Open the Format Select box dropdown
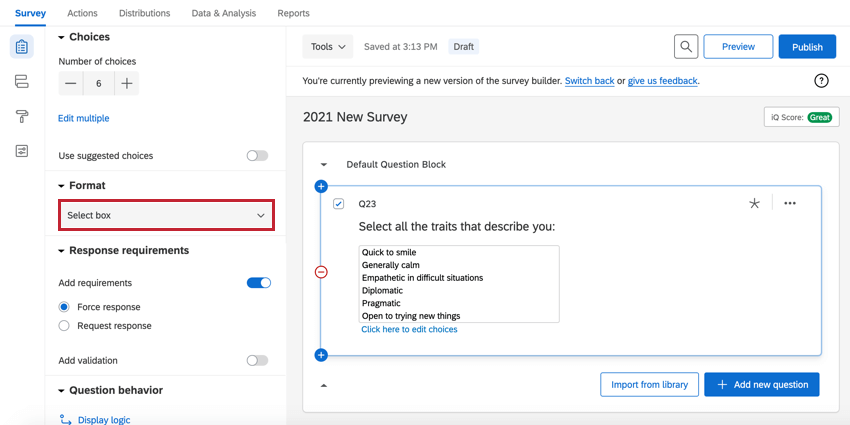Image resolution: width=850 pixels, height=425 pixels. (x=166, y=215)
